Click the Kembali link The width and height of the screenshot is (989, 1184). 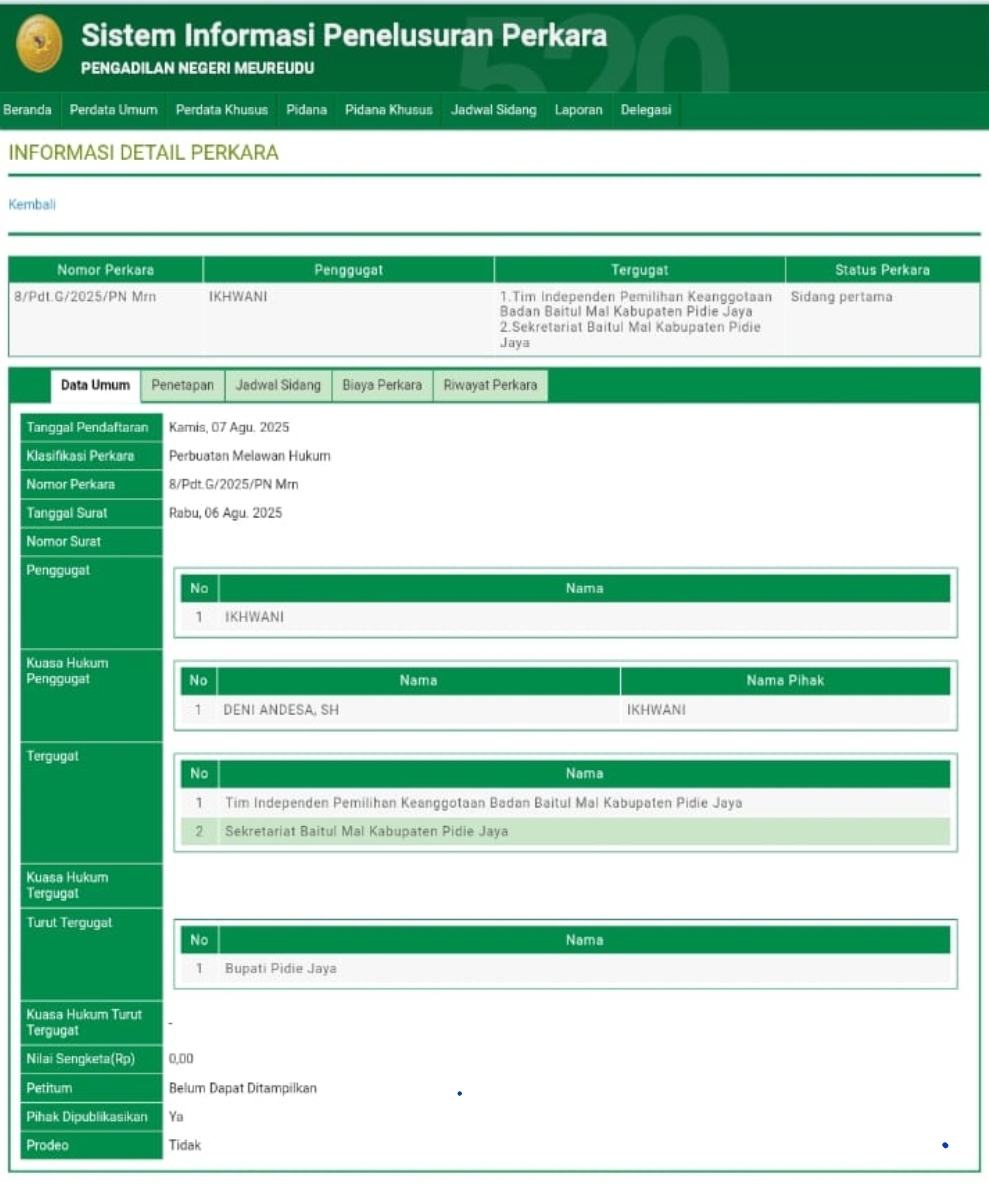coord(32,205)
